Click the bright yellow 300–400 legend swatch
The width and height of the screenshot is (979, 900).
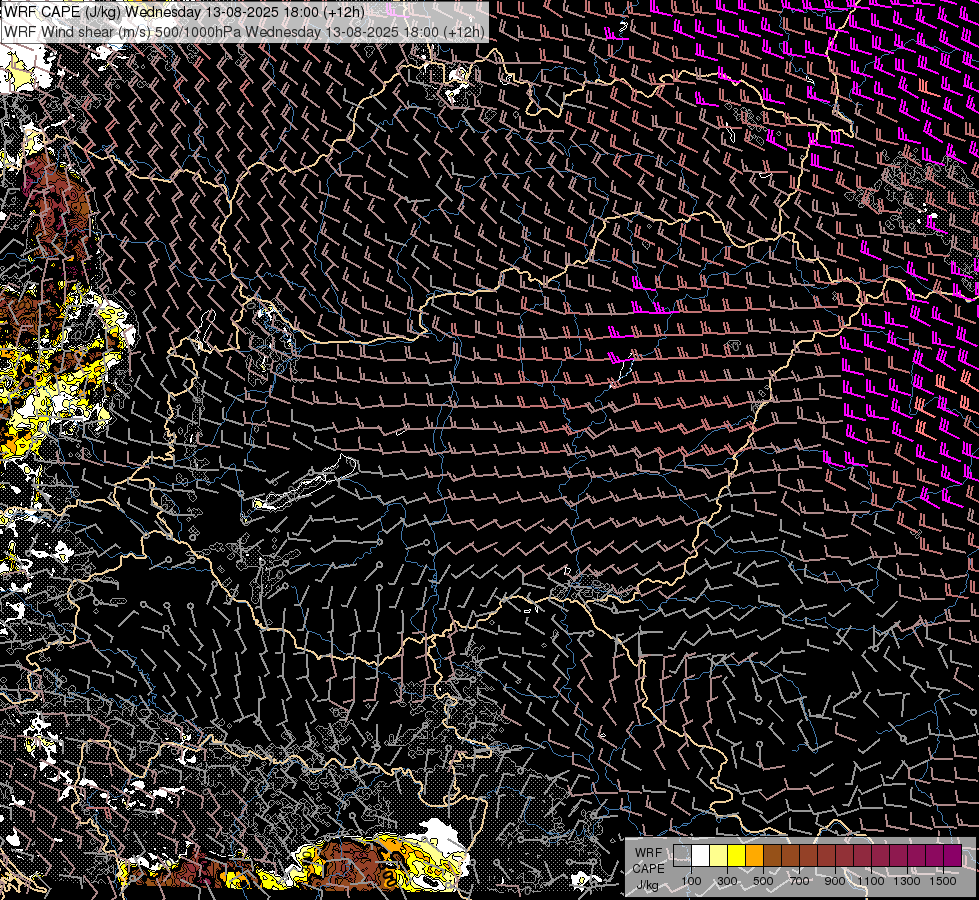click(737, 856)
